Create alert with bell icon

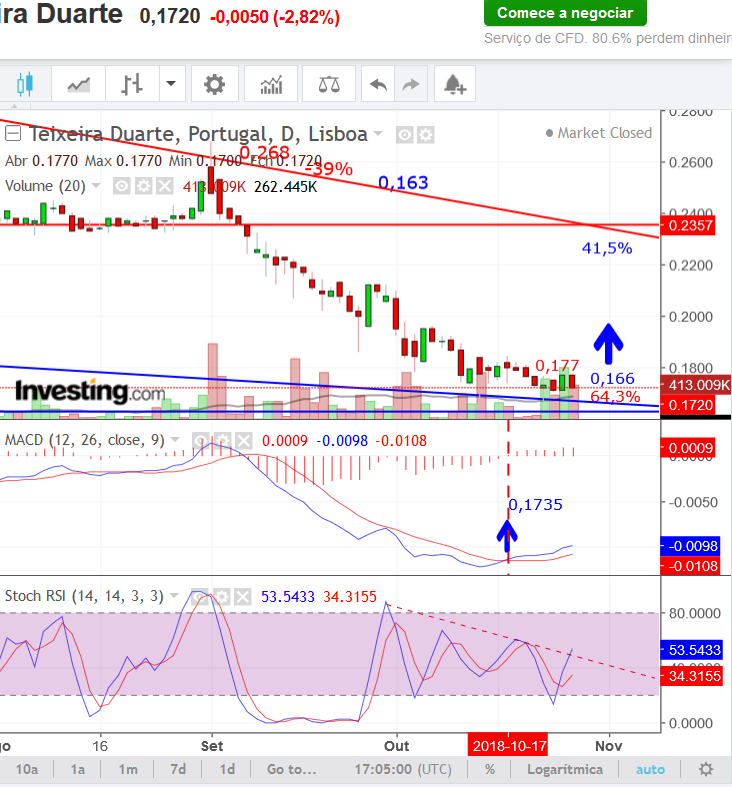point(455,84)
